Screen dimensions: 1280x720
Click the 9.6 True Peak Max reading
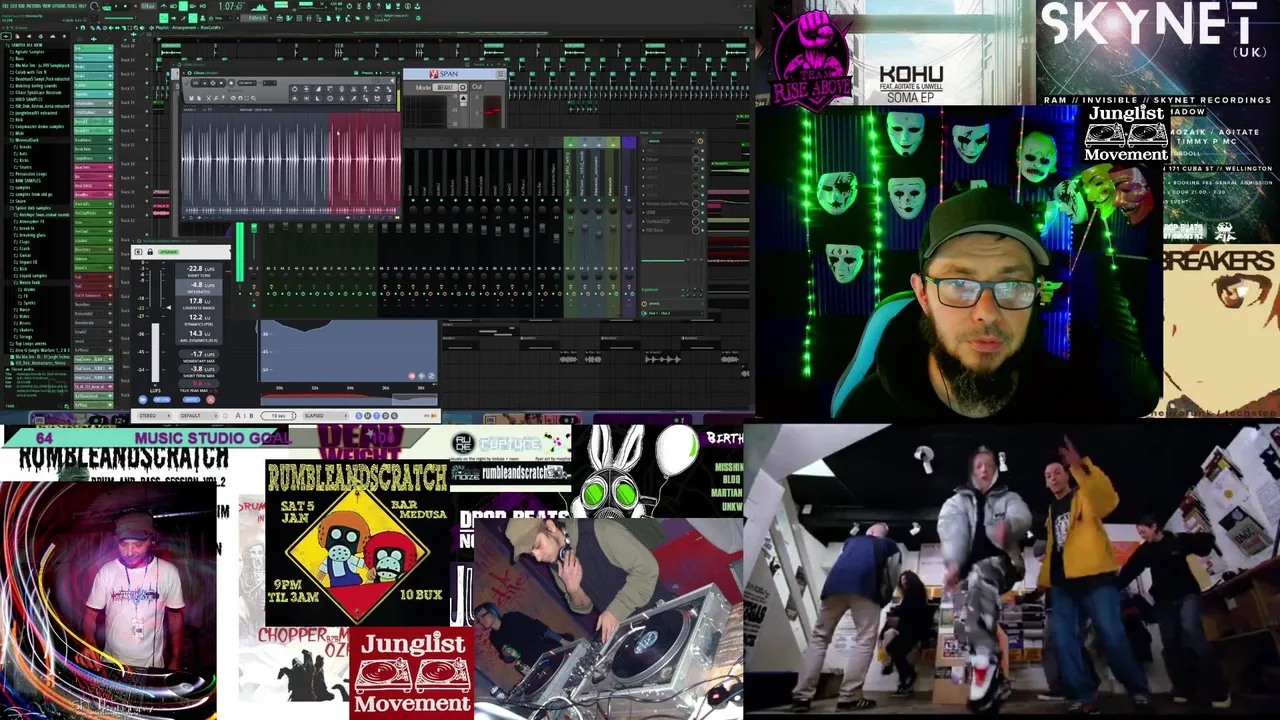coord(199,383)
